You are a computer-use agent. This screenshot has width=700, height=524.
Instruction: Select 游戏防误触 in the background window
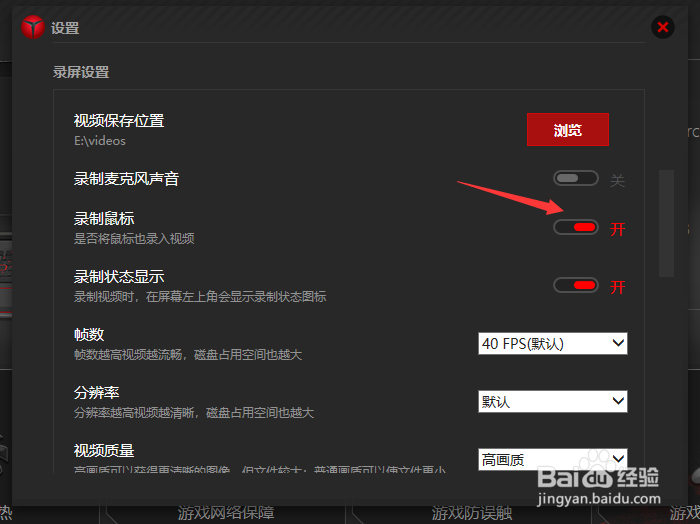[x=471, y=513]
